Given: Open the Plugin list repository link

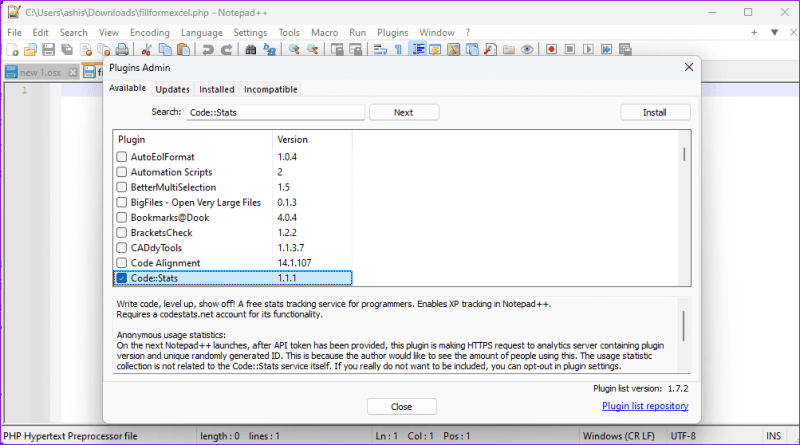Looking at the screenshot, I should 645,406.
